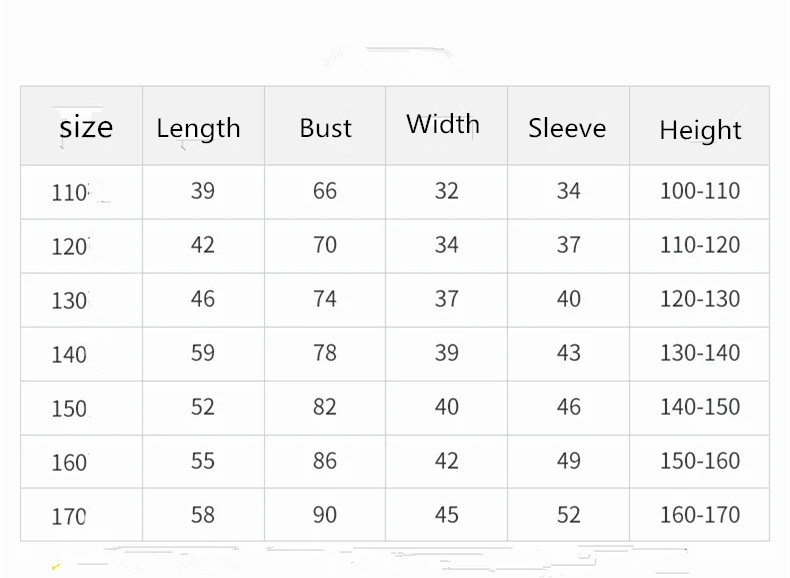Screen dimensions: 790x578
Task: Select the size 140 row label
Action: (69, 354)
